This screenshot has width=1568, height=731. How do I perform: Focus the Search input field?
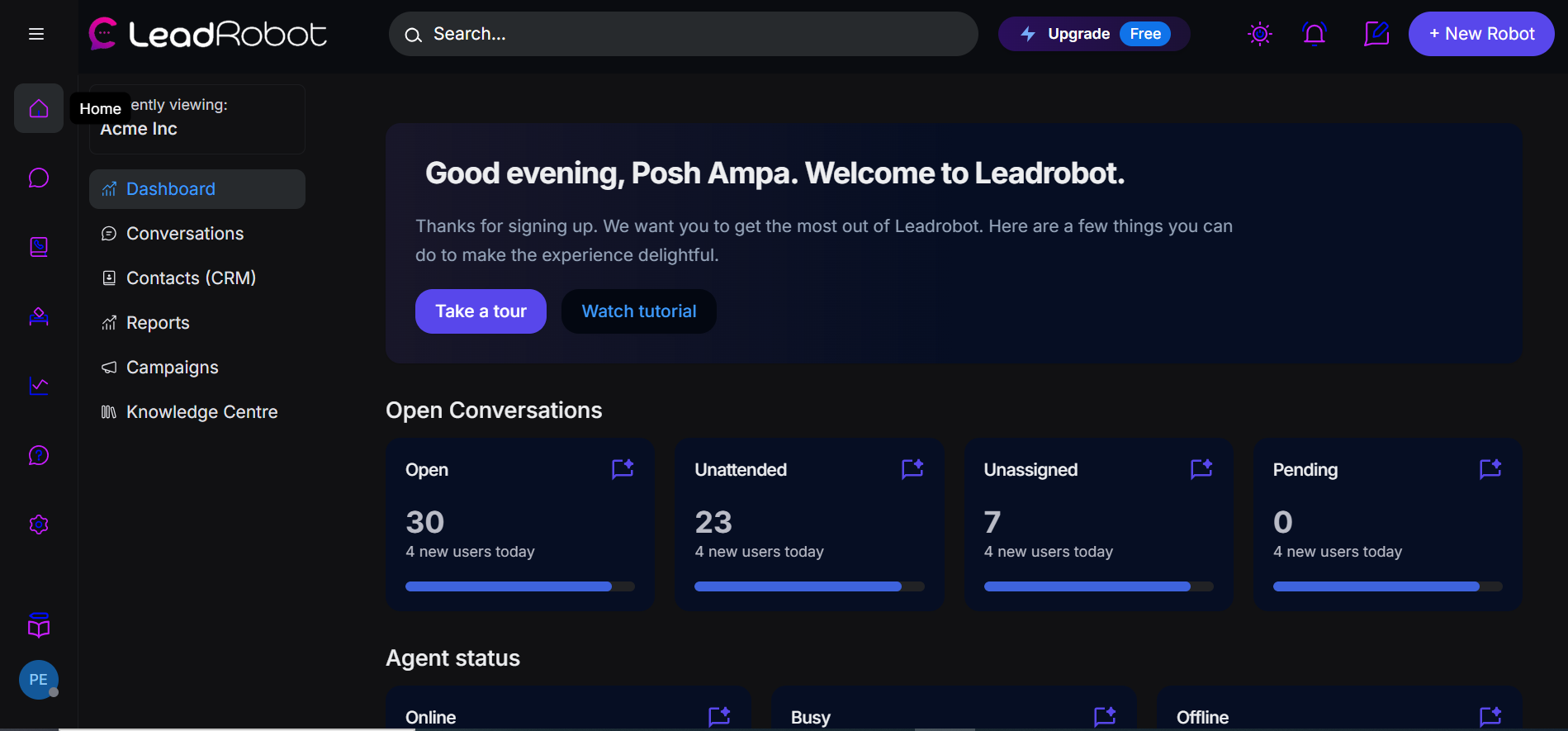click(684, 34)
